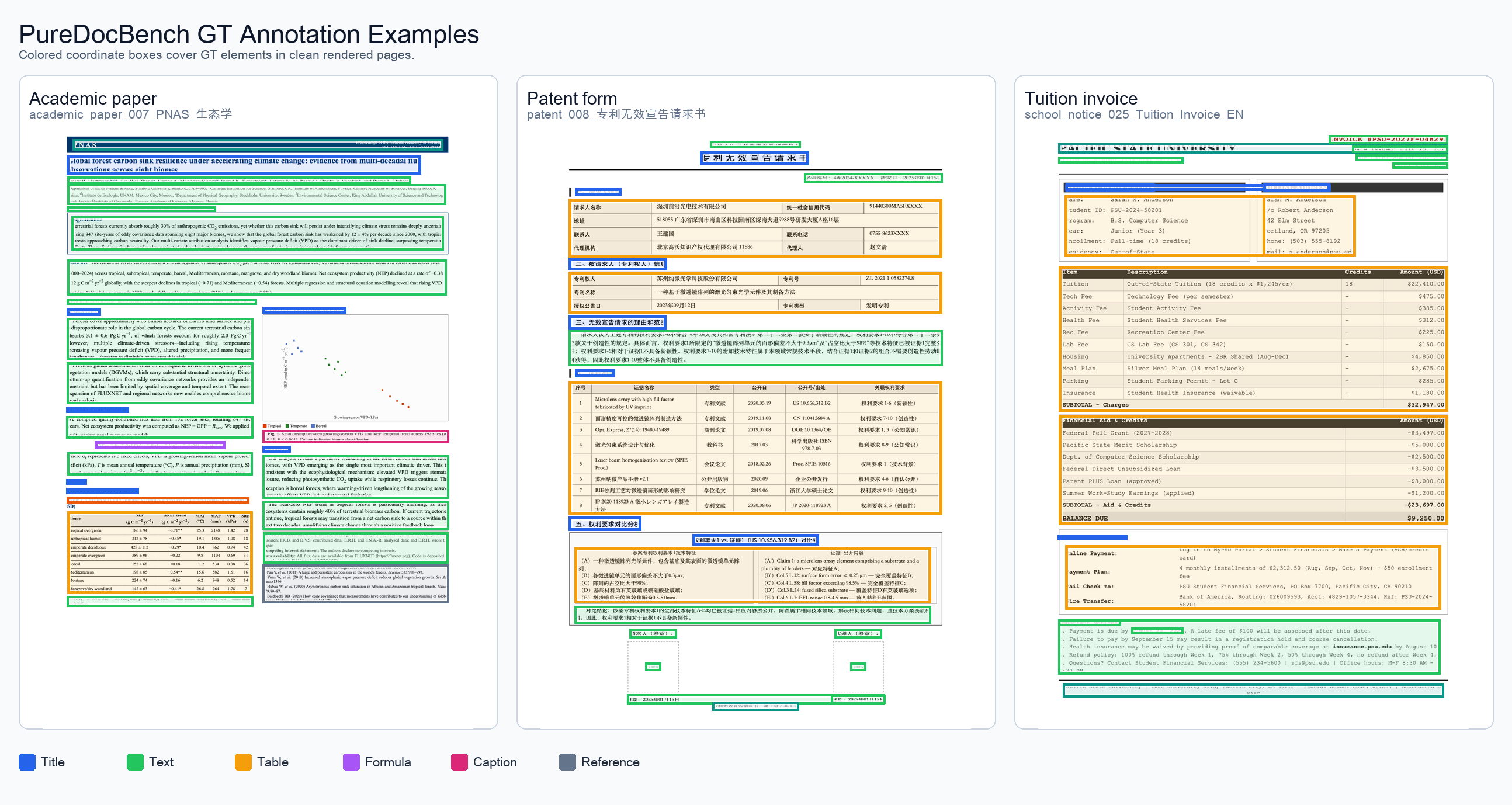Screen dimensions: 1512x805
Task: Click the 'B.S. Computer Science' program value
Action: [x=1149, y=221]
